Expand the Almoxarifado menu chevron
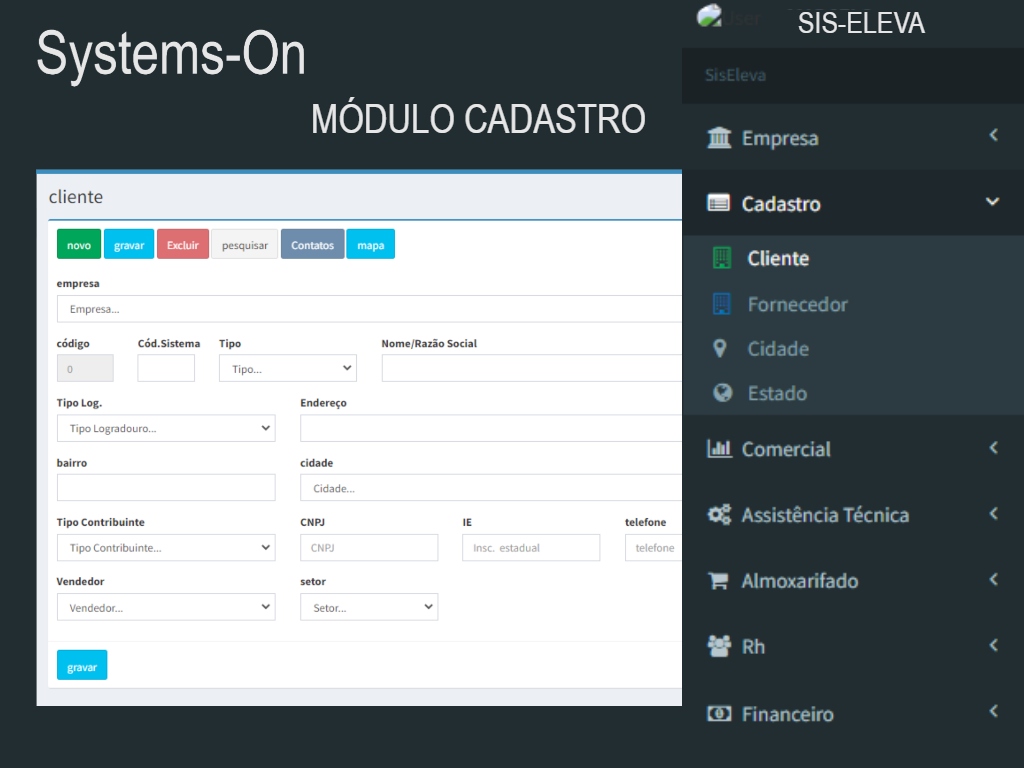1024x768 pixels. tap(993, 579)
